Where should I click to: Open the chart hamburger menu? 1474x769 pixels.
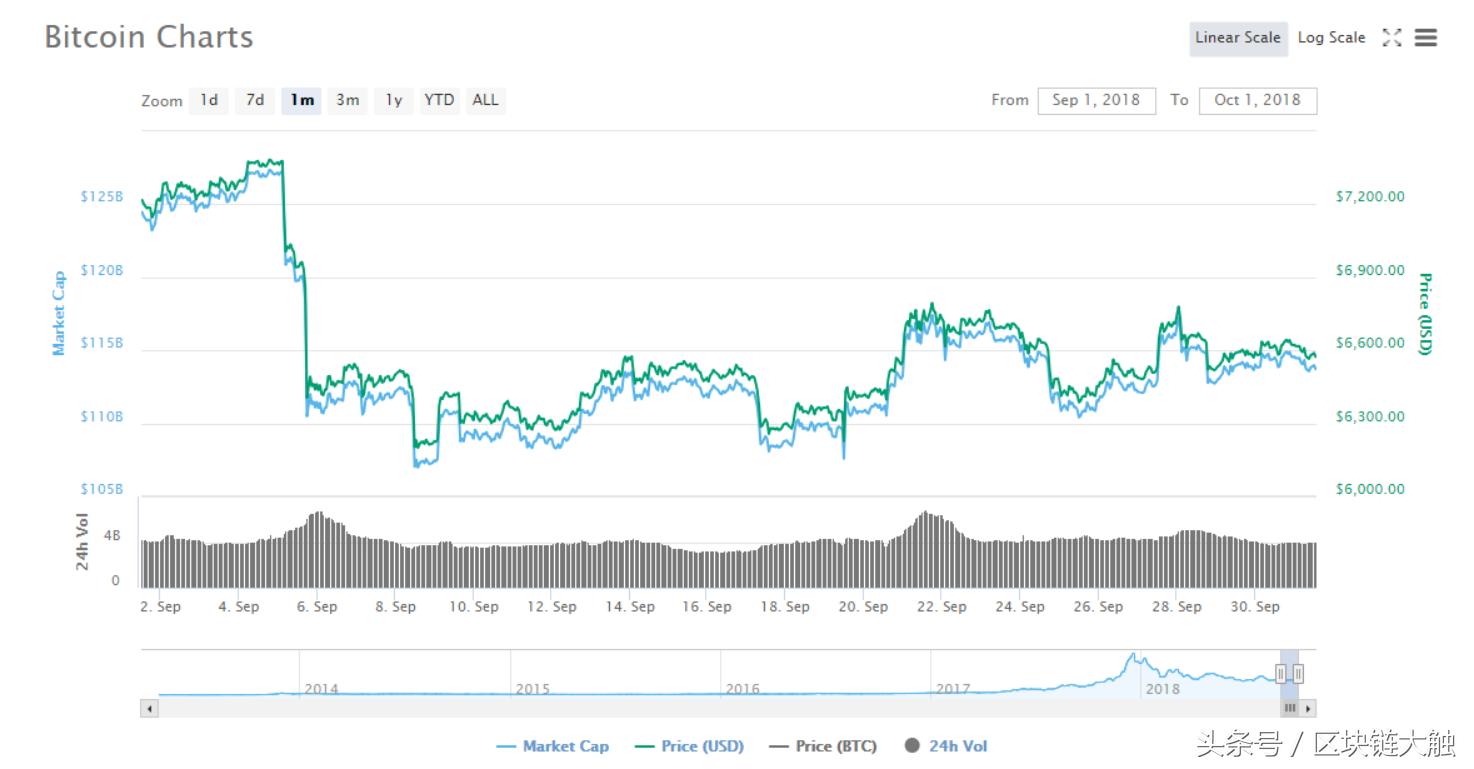point(1426,38)
